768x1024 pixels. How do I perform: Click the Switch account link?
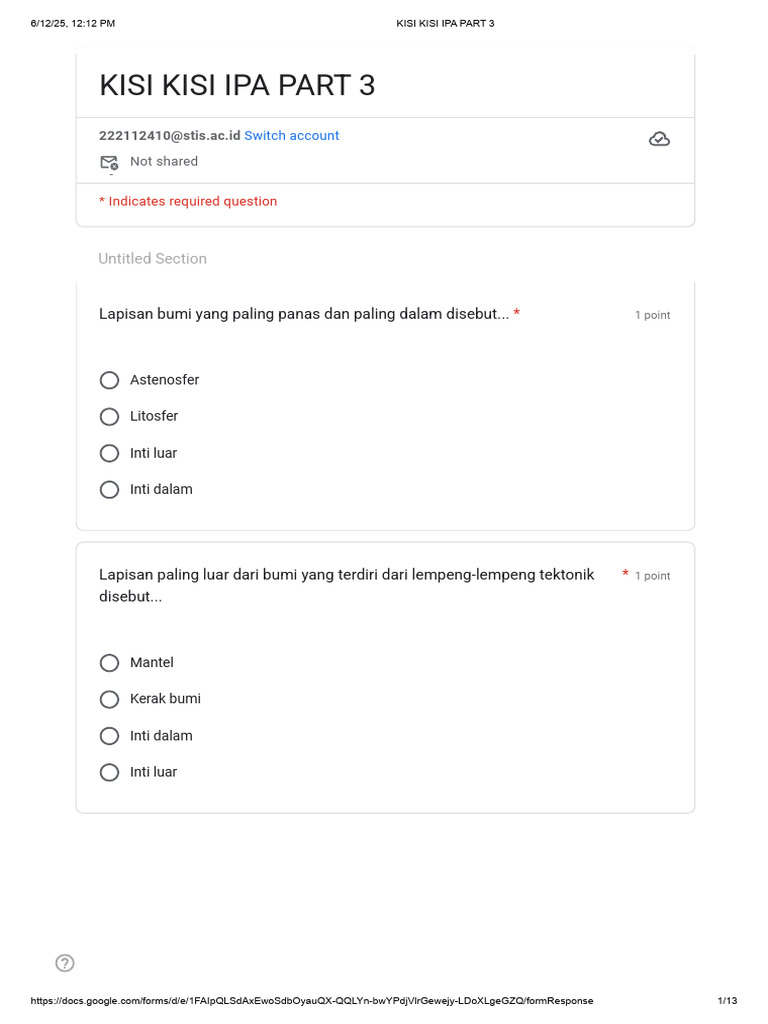coord(292,135)
